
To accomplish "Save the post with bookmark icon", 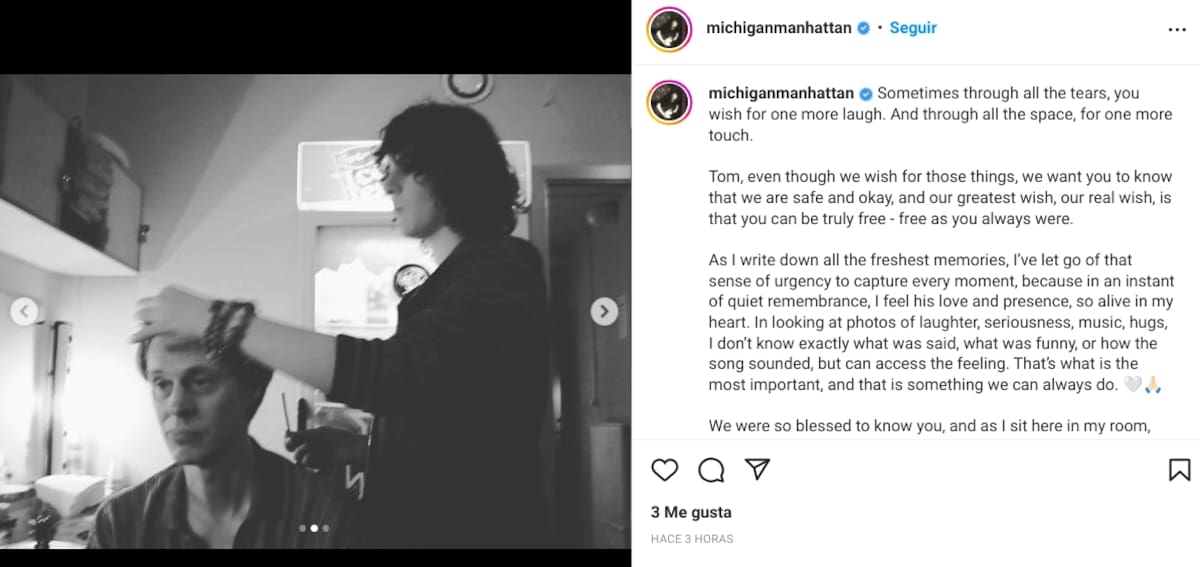I will pos(1179,470).
